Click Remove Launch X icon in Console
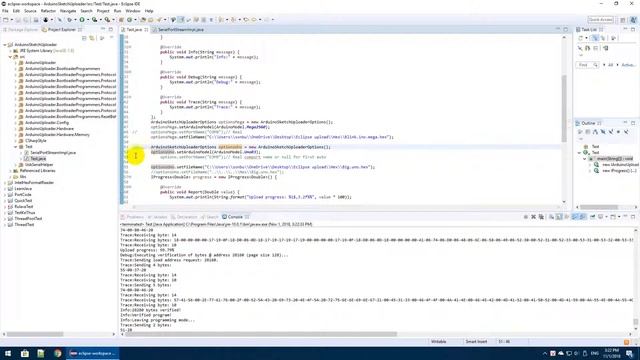This screenshot has height=360, width=640. click(533, 217)
